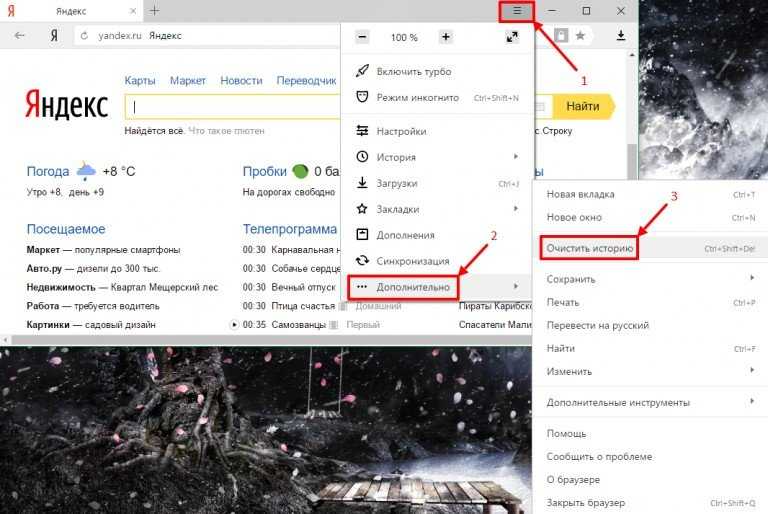
Task: Expand История submenu arrow
Action: tap(516, 157)
